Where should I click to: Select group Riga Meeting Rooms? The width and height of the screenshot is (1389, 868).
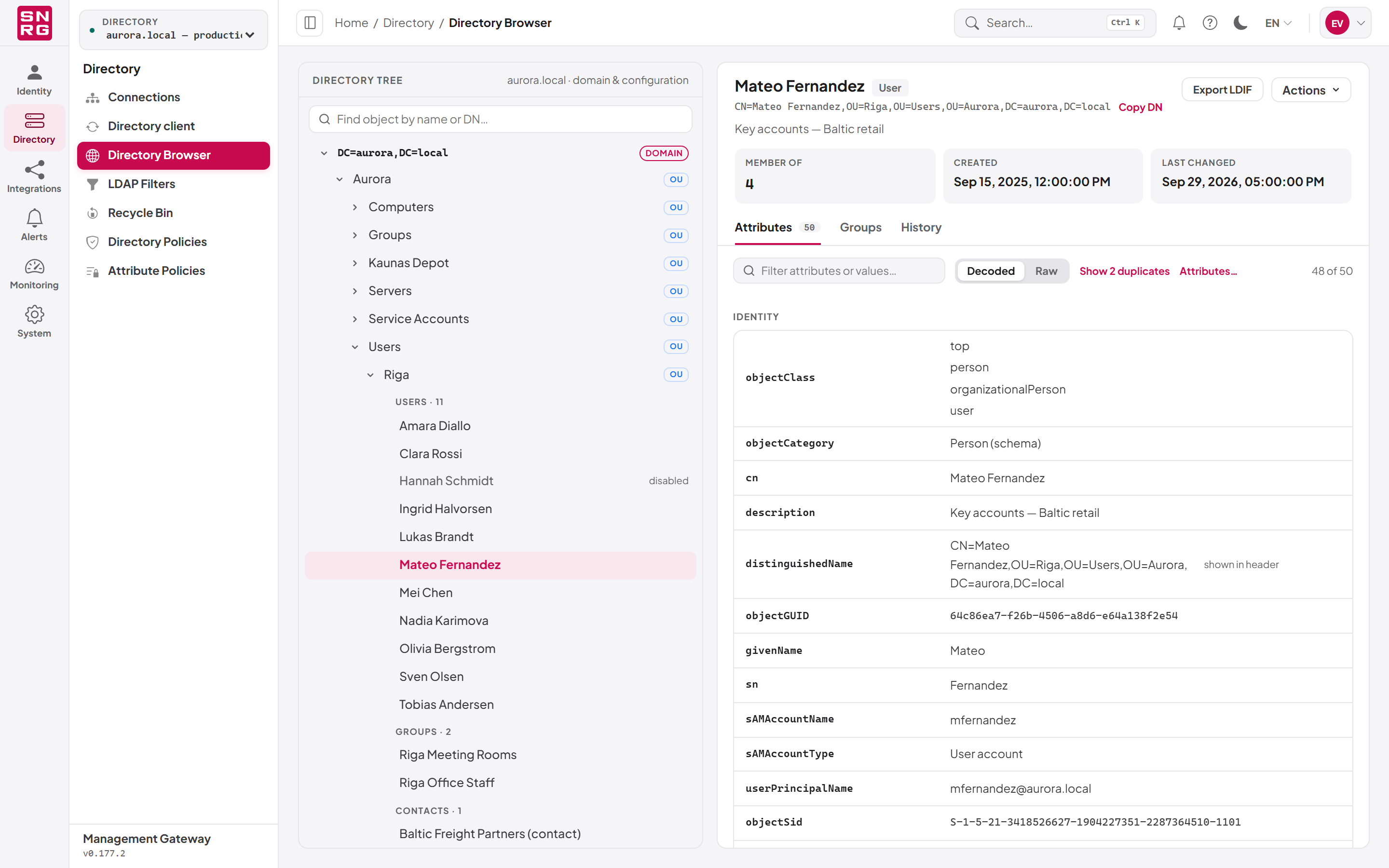[501, 756]
